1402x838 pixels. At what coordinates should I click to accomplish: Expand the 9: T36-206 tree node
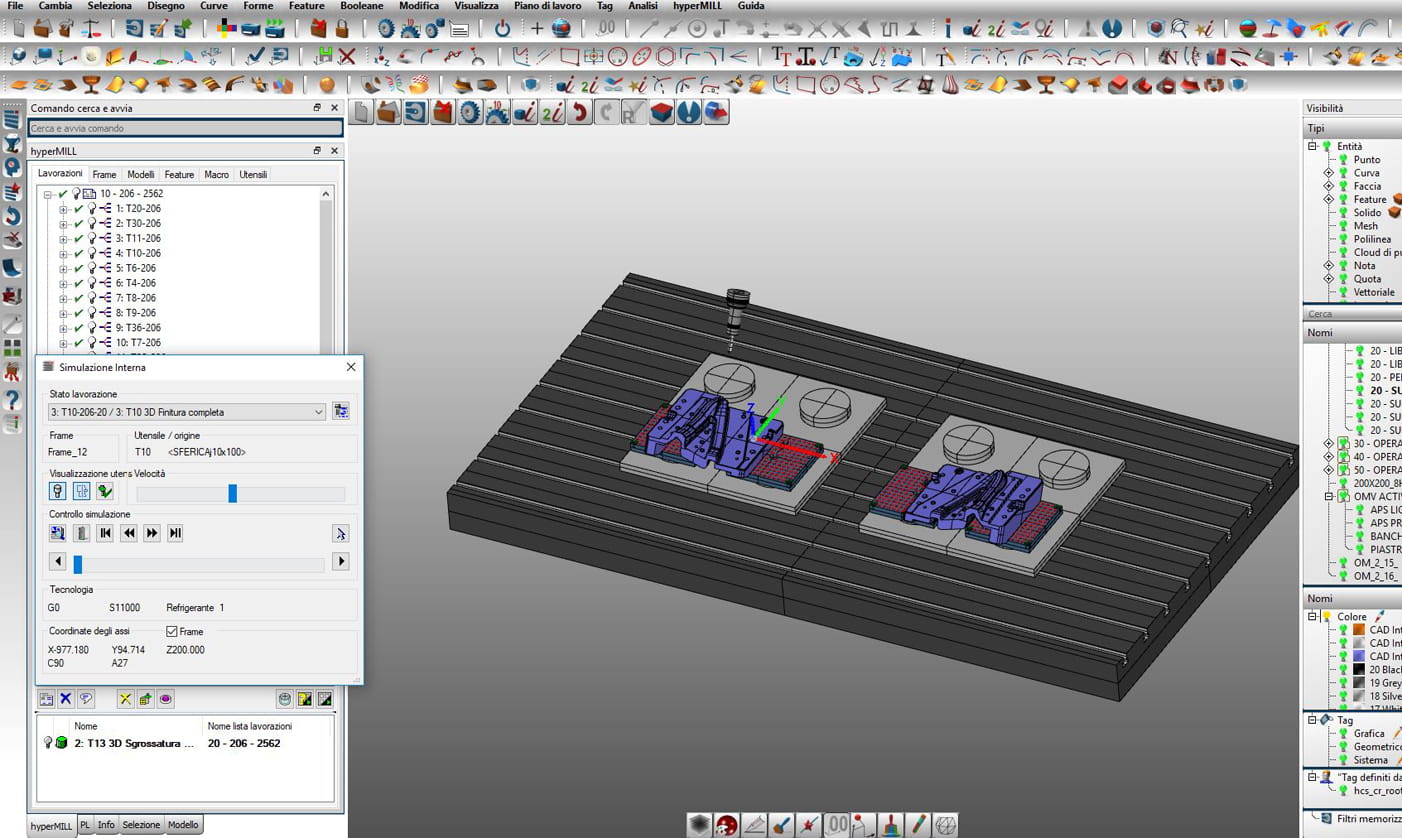[x=63, y=328]
